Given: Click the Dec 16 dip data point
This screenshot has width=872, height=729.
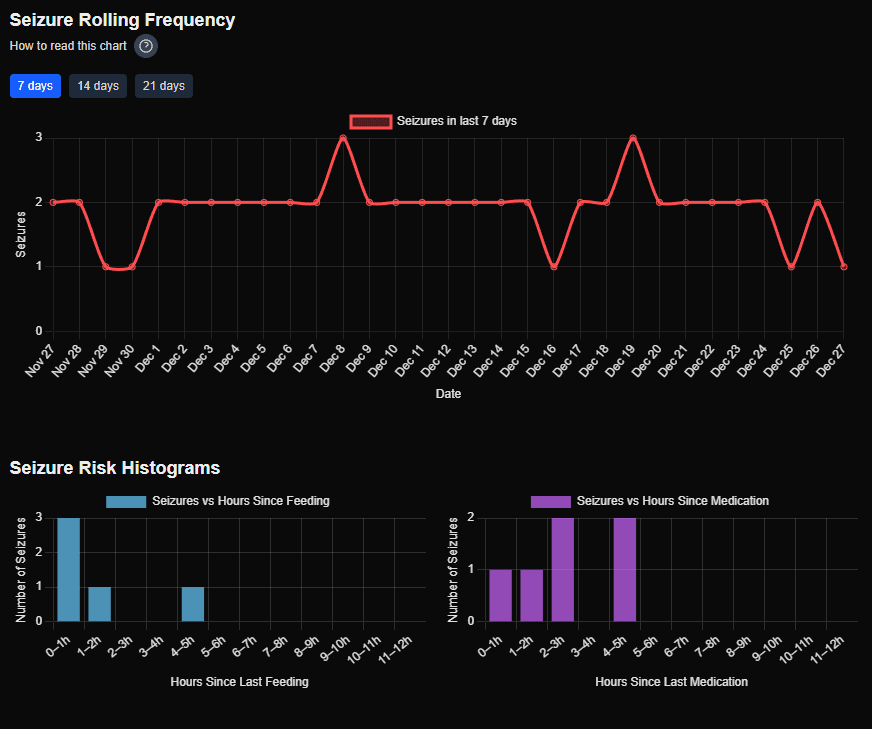Looking at the screenshot, I should pos(552,266).
